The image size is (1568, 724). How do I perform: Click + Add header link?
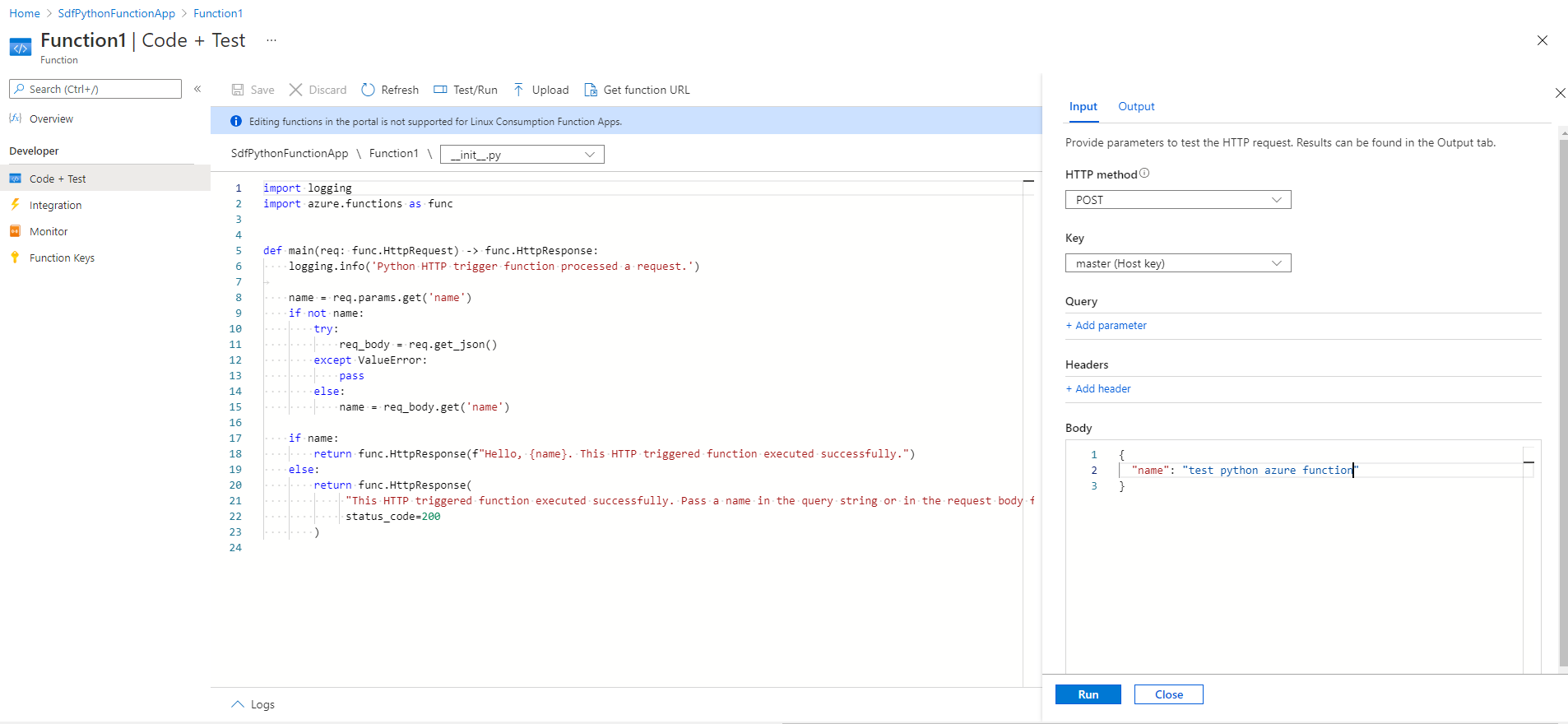click(1098, 389)
